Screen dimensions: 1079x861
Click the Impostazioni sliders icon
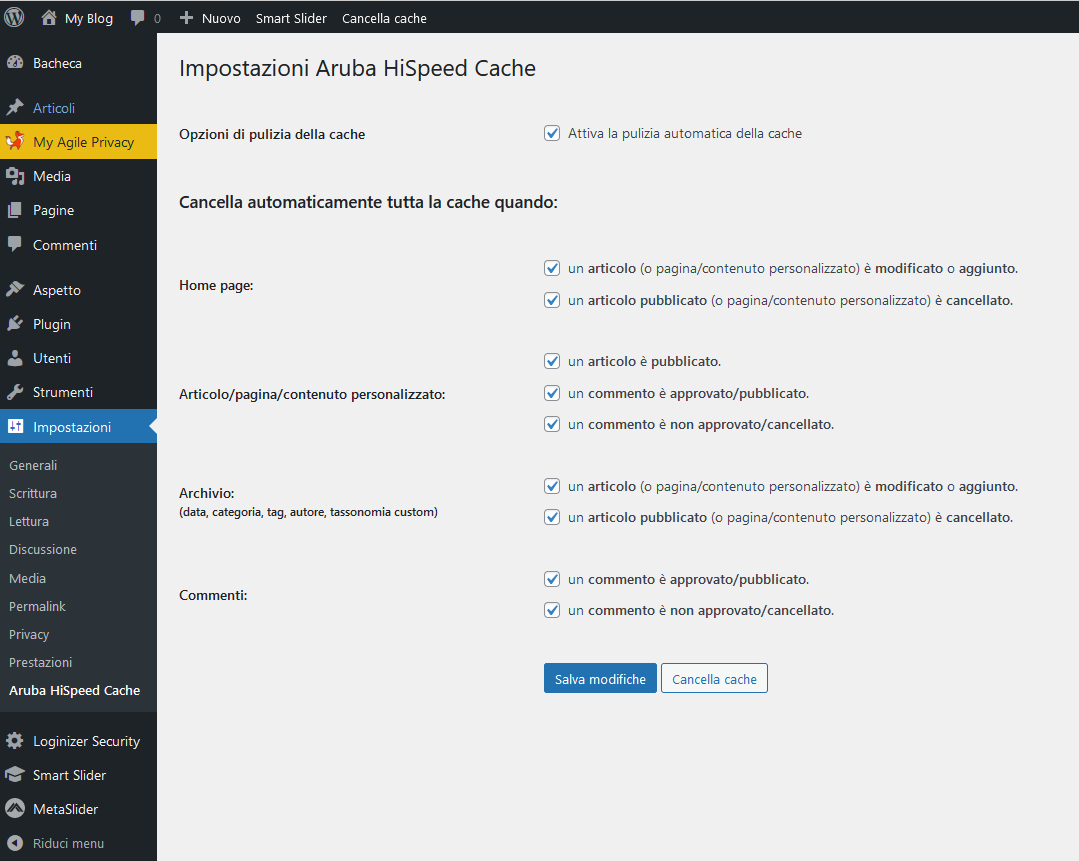click(15, 426)
